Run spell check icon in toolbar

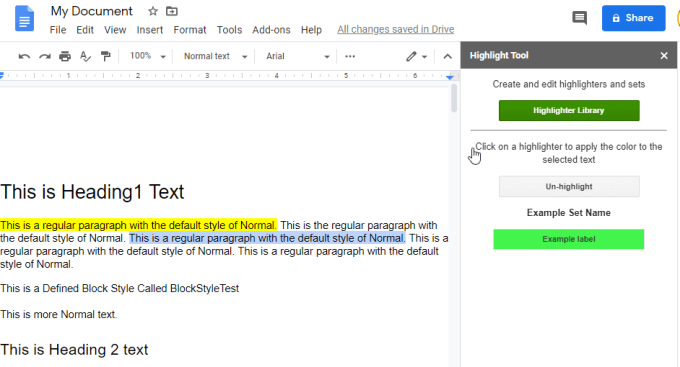85,56
